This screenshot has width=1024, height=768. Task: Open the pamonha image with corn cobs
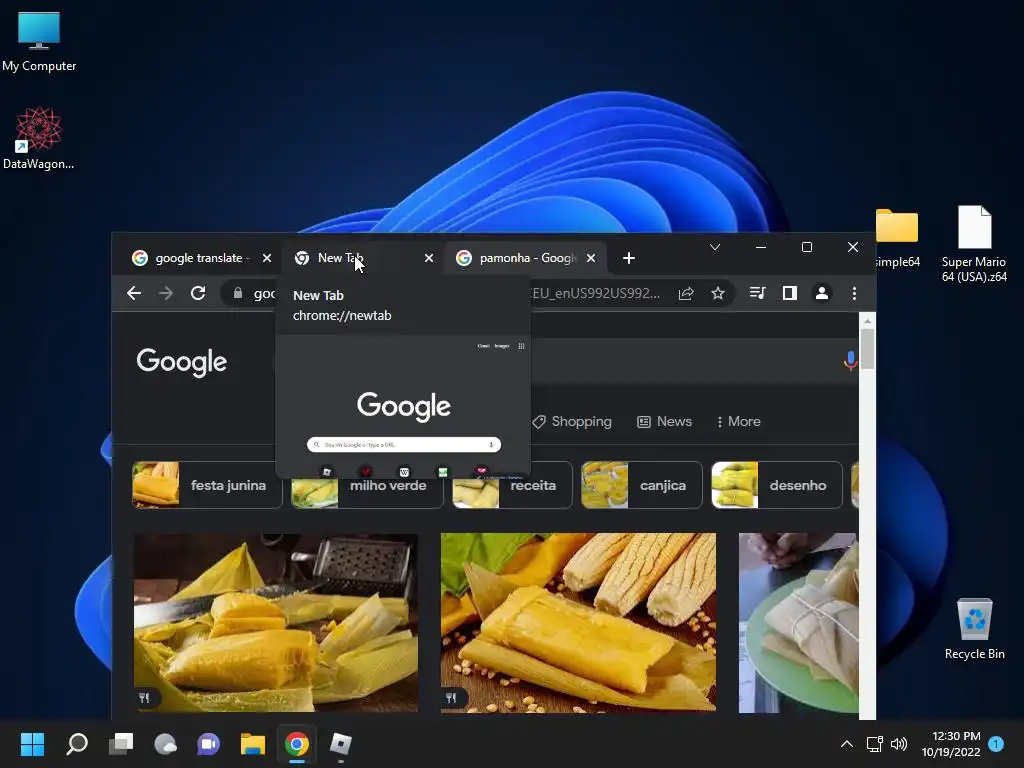578,623
